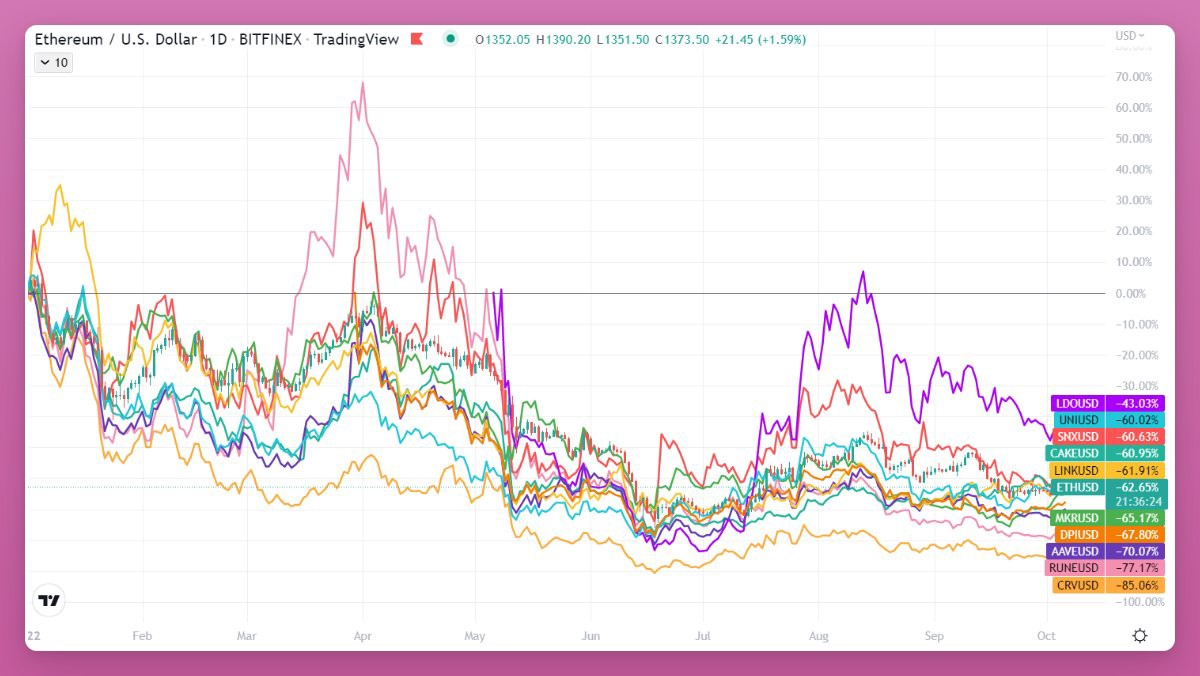The image size is (1200, 676).
Task: Click the DPIUSD orange label
Action: 1076,535
